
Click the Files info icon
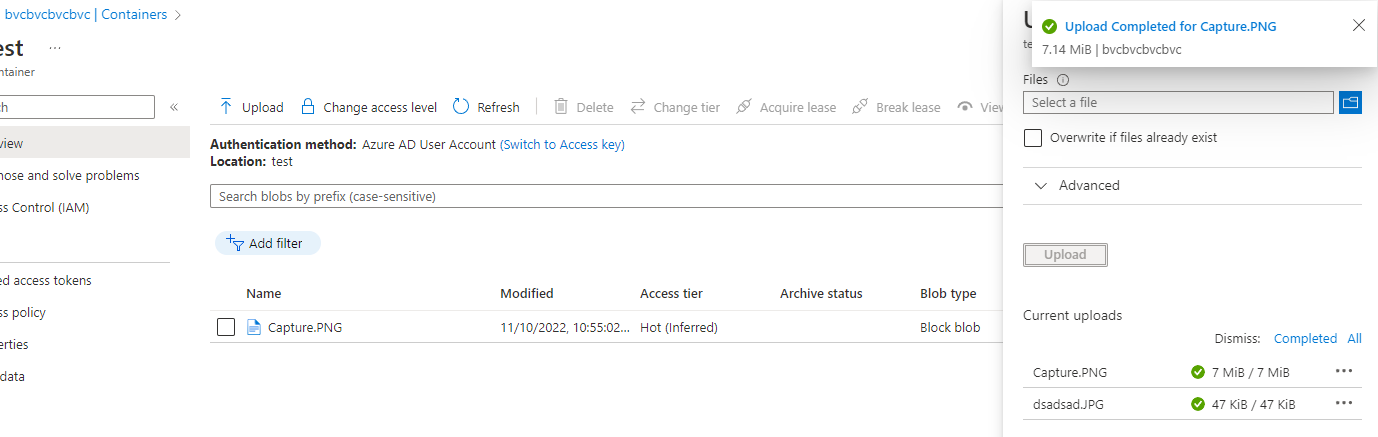[x=1063, y=79]
